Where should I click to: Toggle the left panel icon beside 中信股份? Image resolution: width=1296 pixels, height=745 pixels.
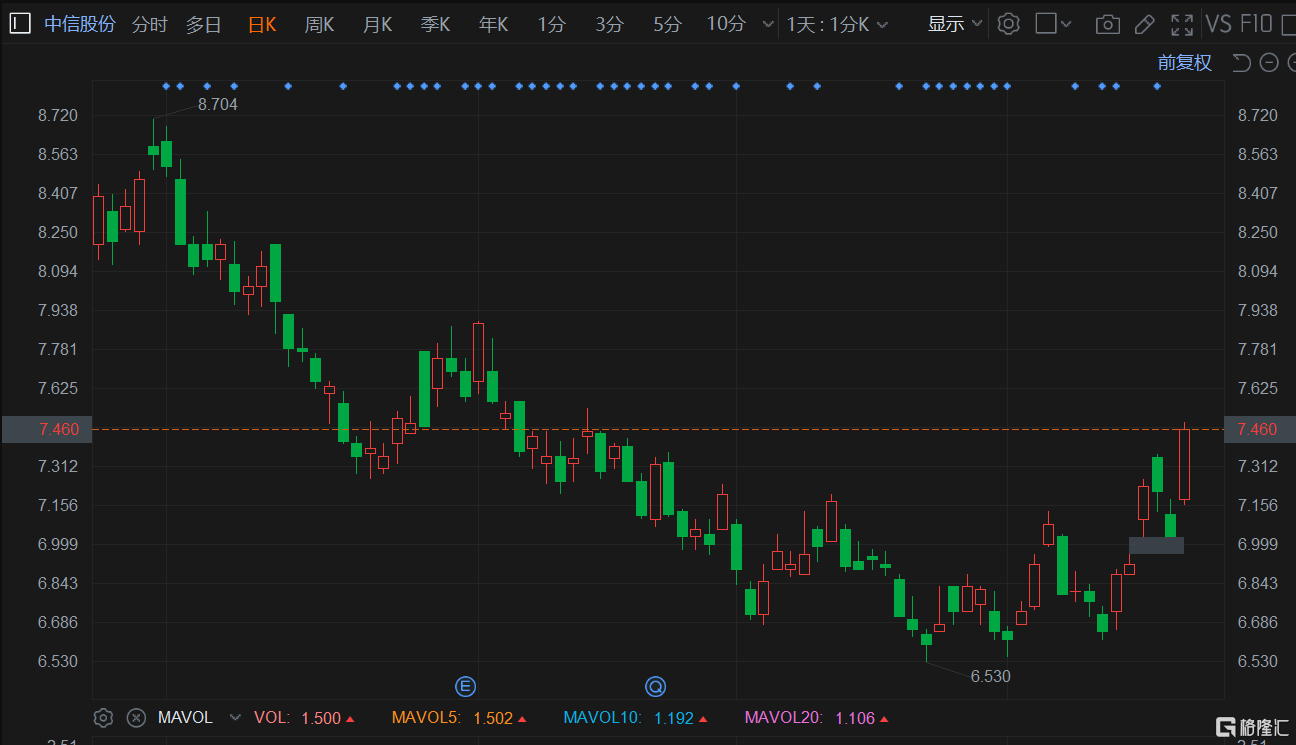21,23
